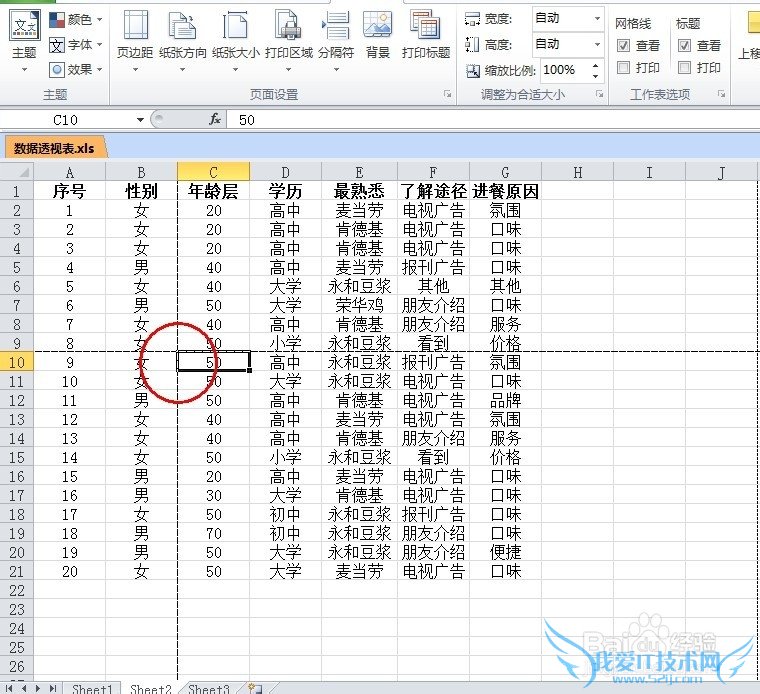This screenshot has height=694, width=760.
Task: Expand the Name Box dropdown arrow
Action: pyautogui.click(x=140, y=120)
